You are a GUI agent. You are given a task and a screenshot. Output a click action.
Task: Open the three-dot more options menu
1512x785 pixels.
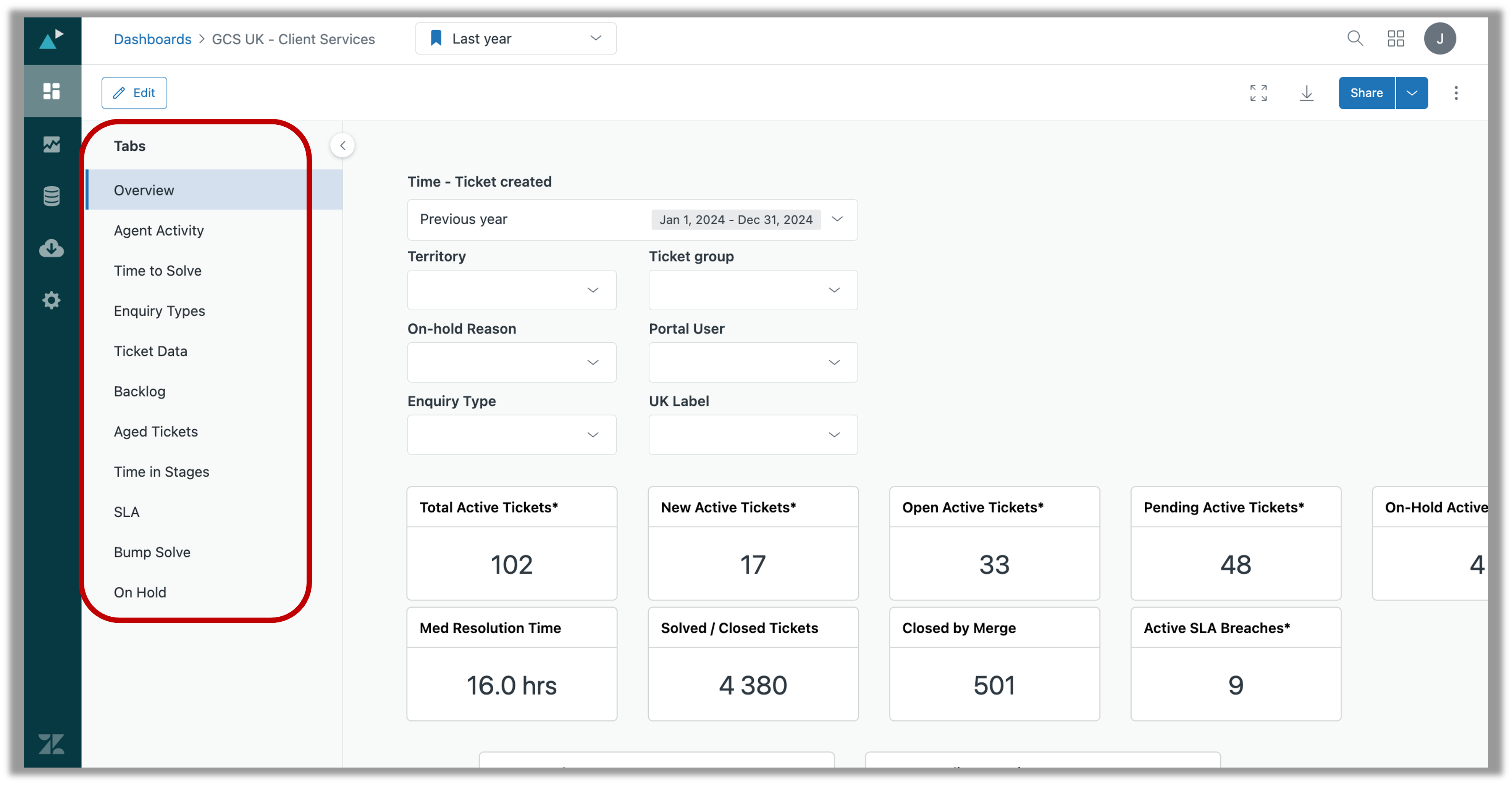[1455, 93]
